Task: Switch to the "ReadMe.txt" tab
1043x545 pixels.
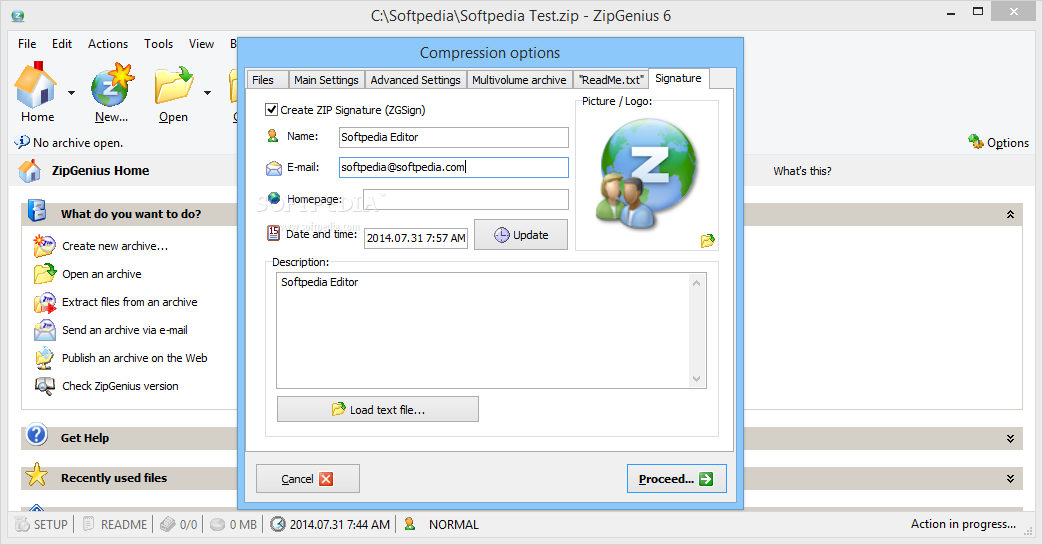Action: pos(611,80)
